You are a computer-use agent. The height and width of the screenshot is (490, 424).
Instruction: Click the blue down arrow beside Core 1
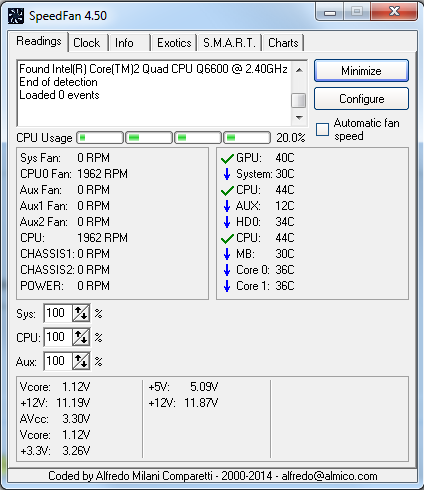click(x=227, y=286)
